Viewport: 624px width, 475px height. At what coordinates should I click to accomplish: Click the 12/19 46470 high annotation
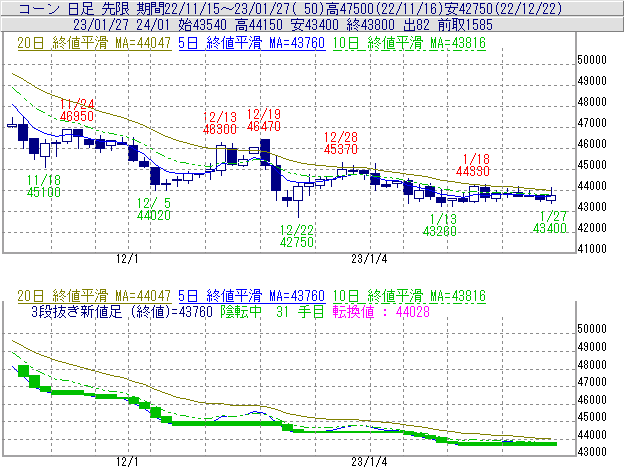[x=263, y=120]
